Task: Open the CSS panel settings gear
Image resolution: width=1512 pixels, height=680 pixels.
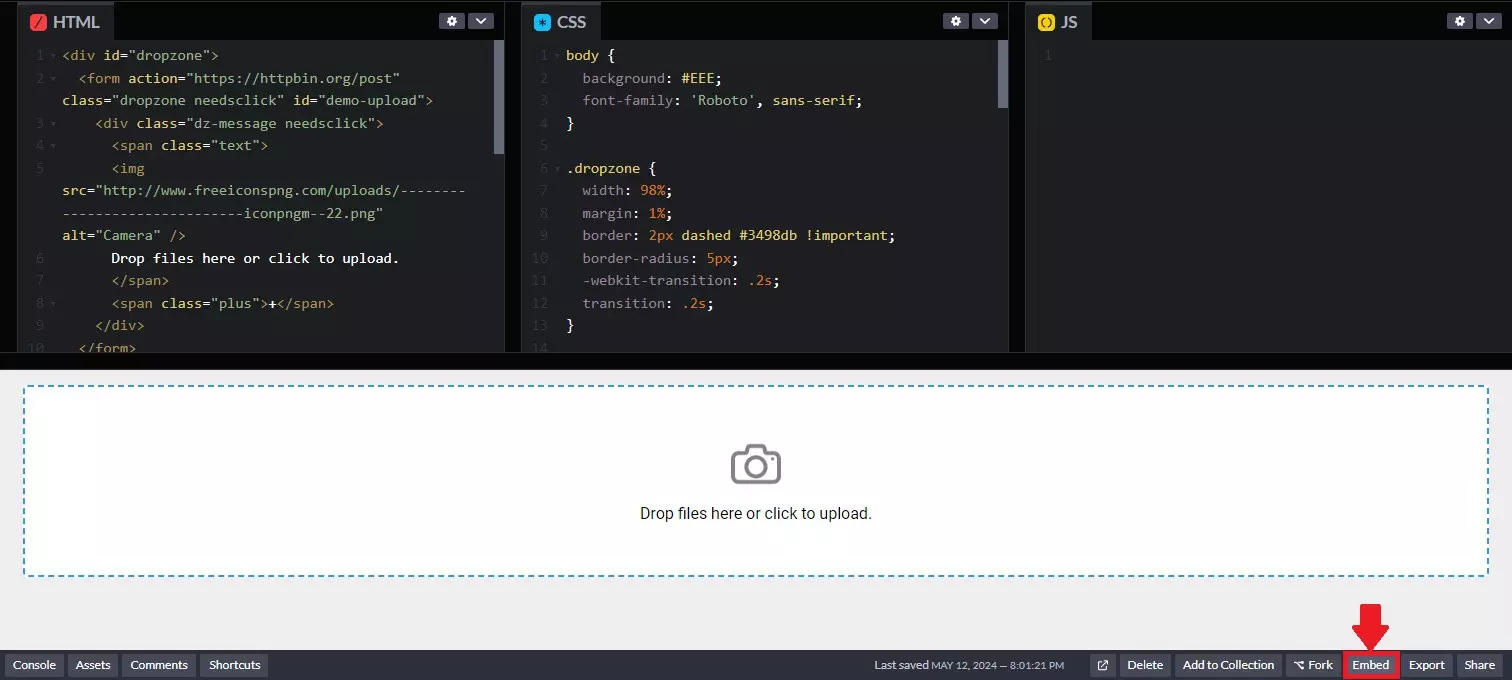Action: [956, 20]
